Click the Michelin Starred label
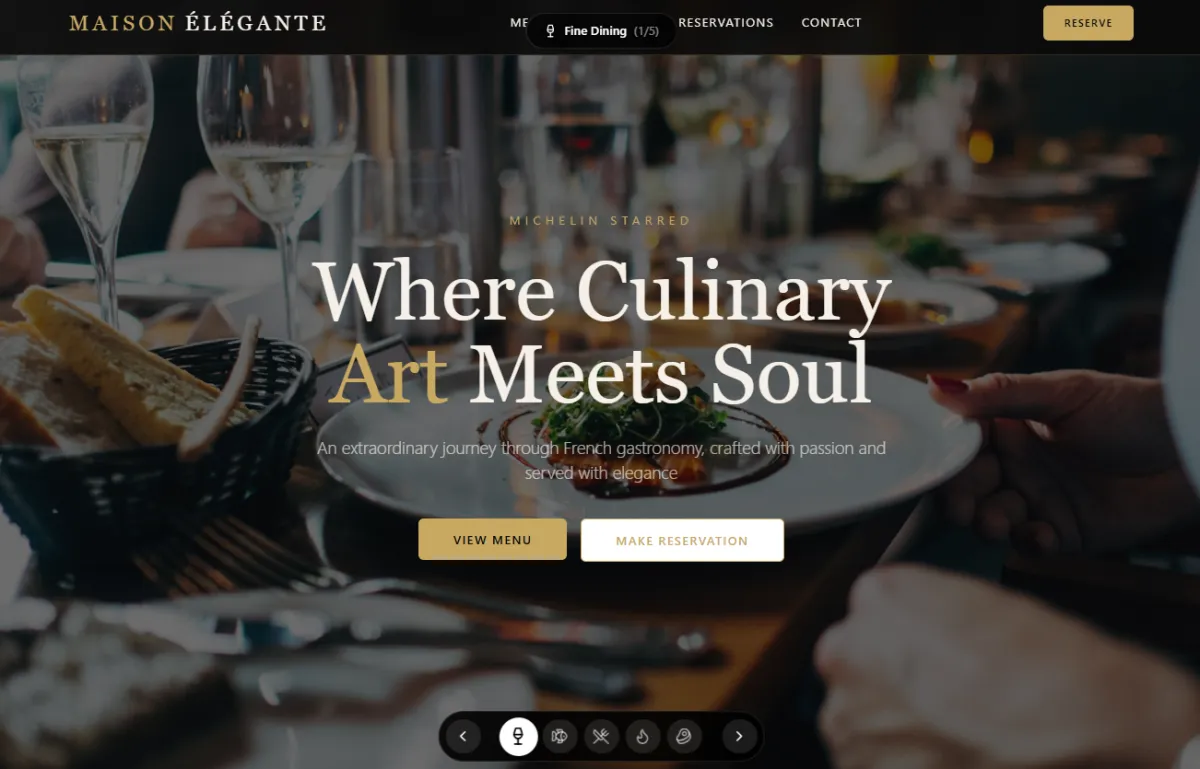 tap(600, 220)
